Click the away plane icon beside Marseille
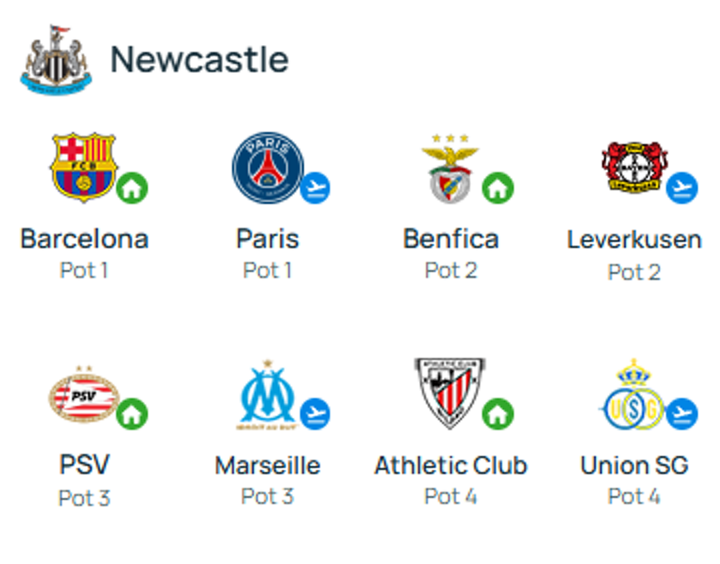The image size is (720, 564). click(x=316, y=413)
